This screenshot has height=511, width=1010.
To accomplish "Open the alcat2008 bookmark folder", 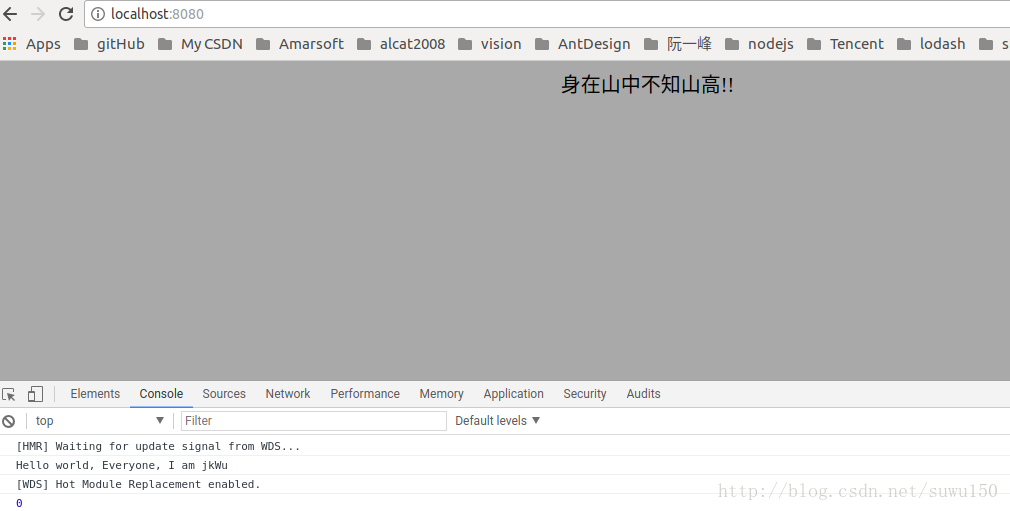I will (x=401, y=44).
